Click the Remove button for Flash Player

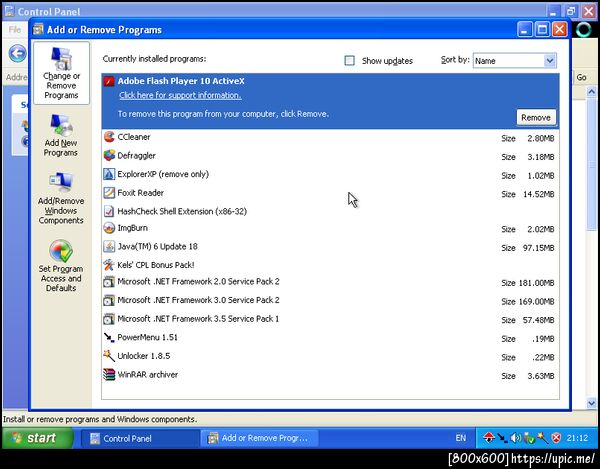pyautogui.click(x=536, y=117)
